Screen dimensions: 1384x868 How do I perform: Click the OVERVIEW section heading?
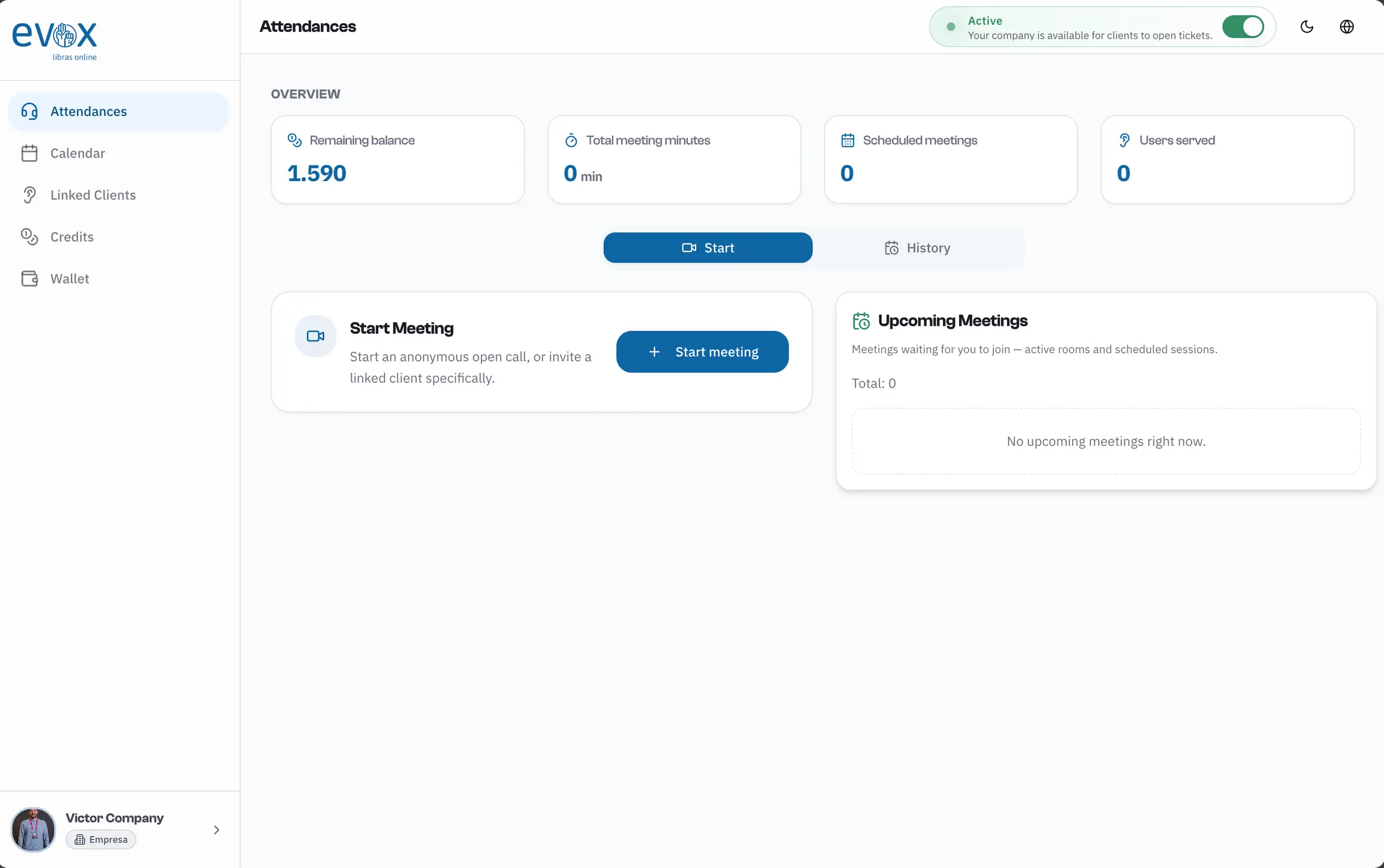click(x=306, y=94)
